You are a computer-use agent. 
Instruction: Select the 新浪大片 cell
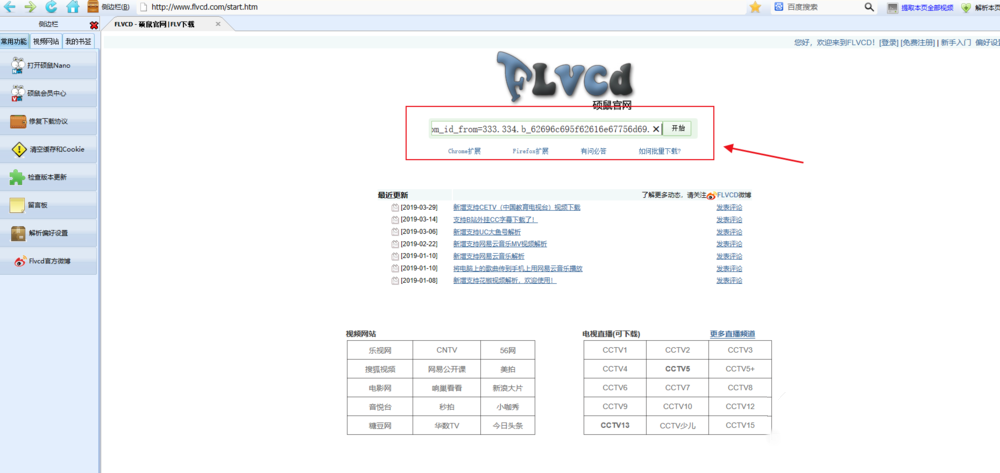pos(508,388)
